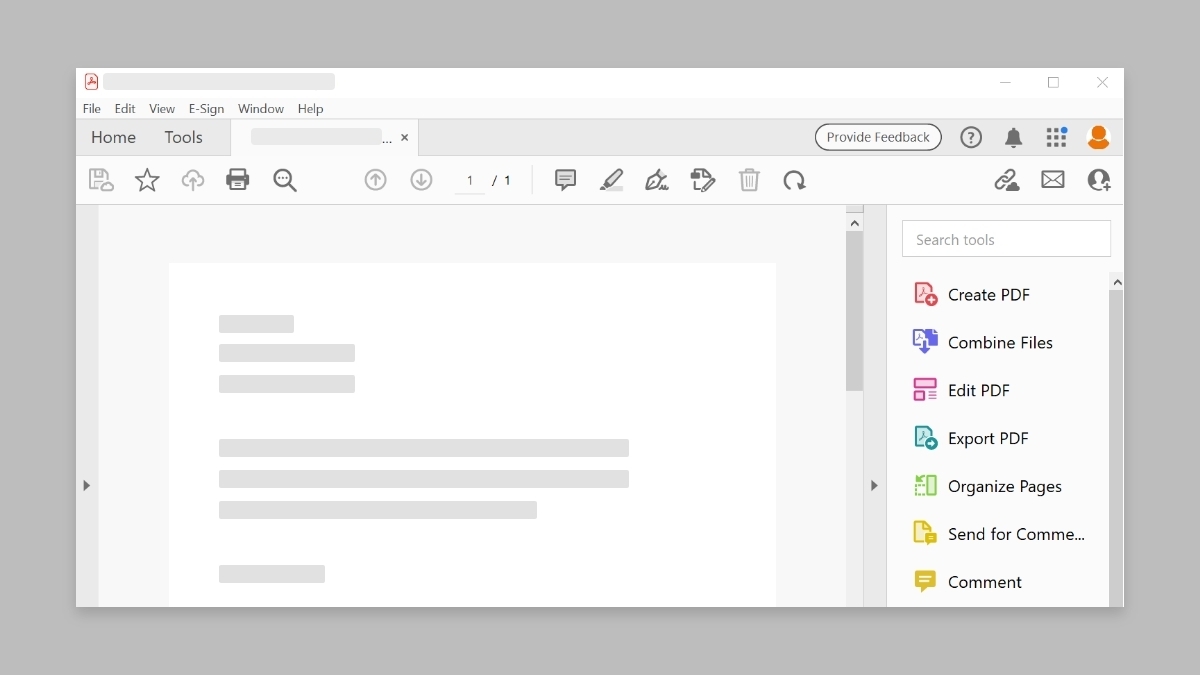Click the Save to cloud icon
The width and height of the screenshot is (1200, 675).
point(101,180)
